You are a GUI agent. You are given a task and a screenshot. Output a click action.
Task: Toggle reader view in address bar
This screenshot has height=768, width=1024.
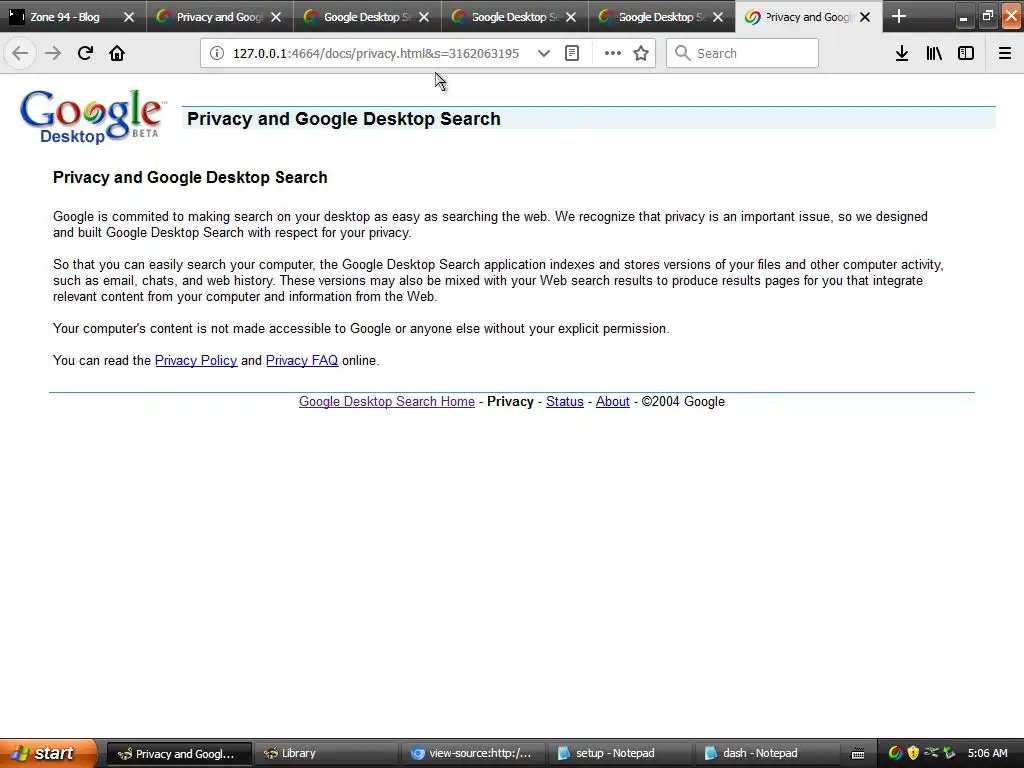point(572,54)
